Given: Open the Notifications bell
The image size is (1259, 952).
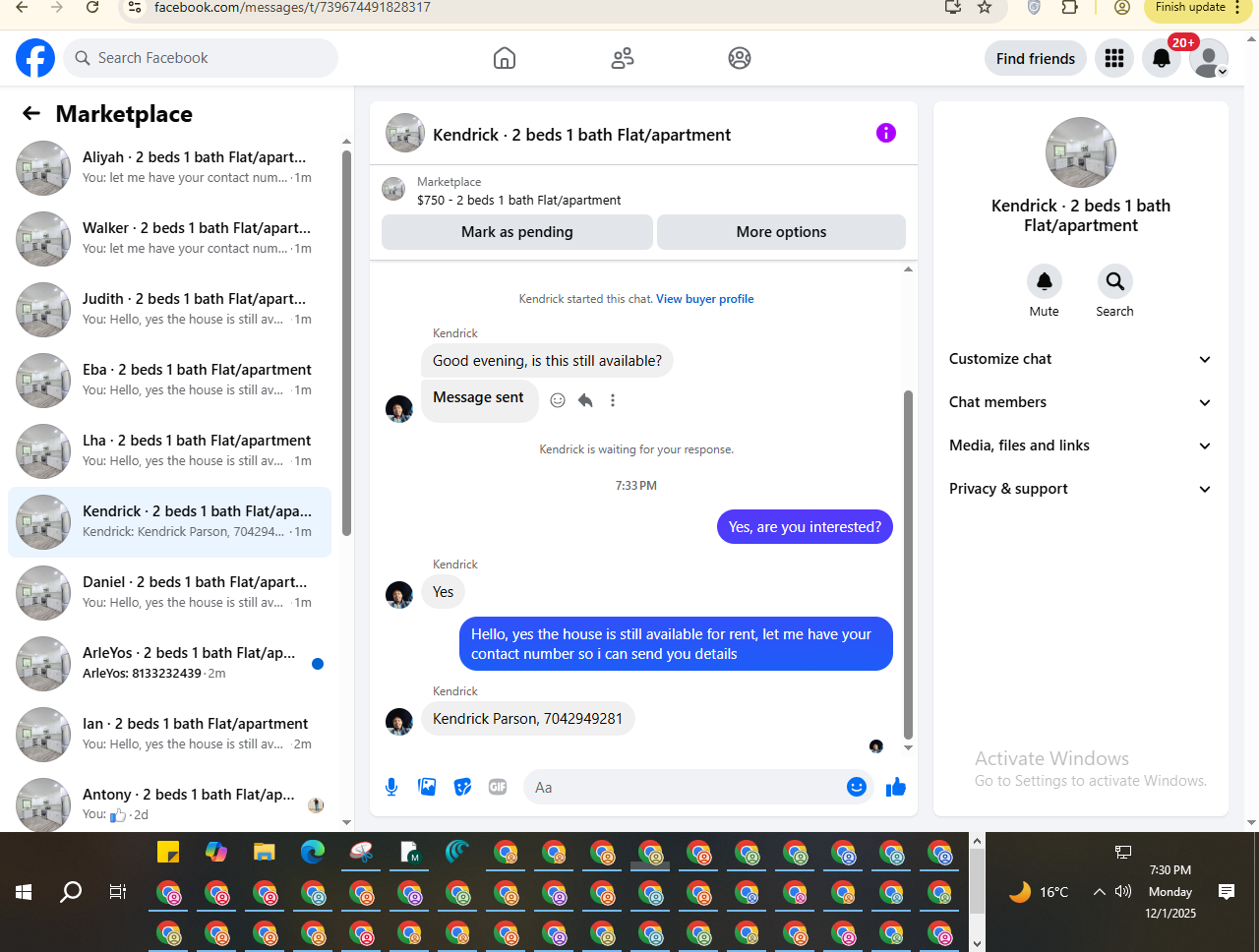Looking at the screenshot, I should coord(1162,59).
